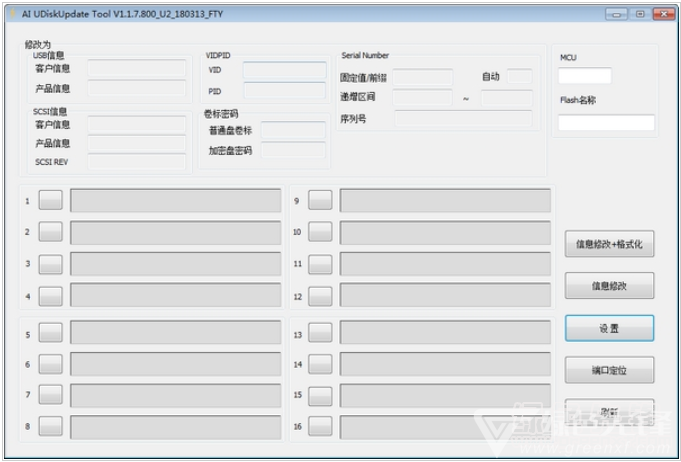Click the port 10 small button
This screenshot has height=462, width=681.
coord(320,232)
